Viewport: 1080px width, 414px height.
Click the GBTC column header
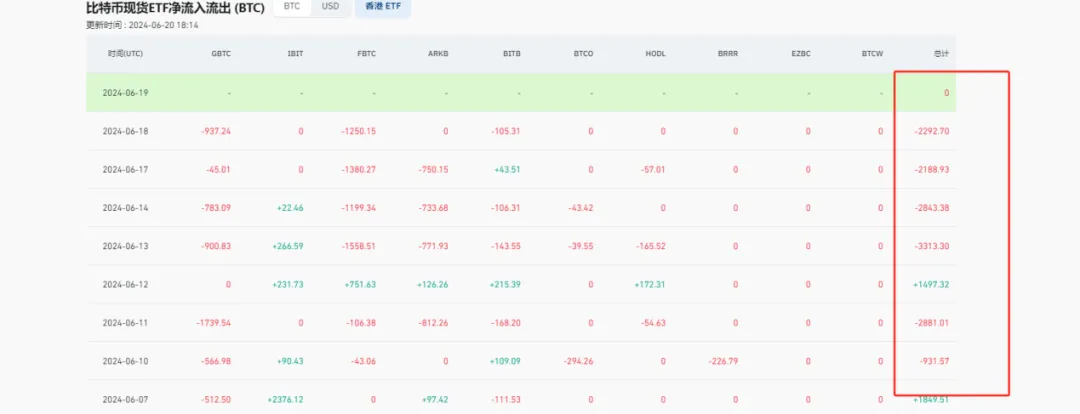pos(221,54)
